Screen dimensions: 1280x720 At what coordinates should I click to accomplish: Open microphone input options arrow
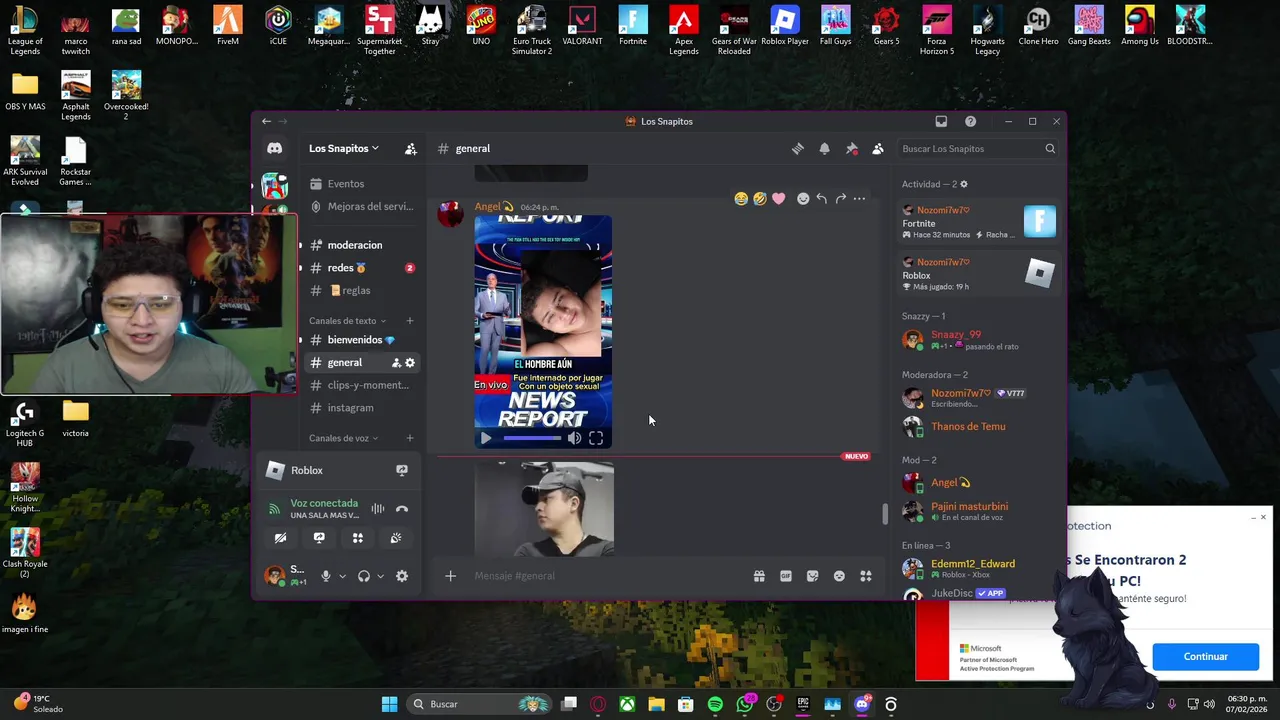(342, 576)
